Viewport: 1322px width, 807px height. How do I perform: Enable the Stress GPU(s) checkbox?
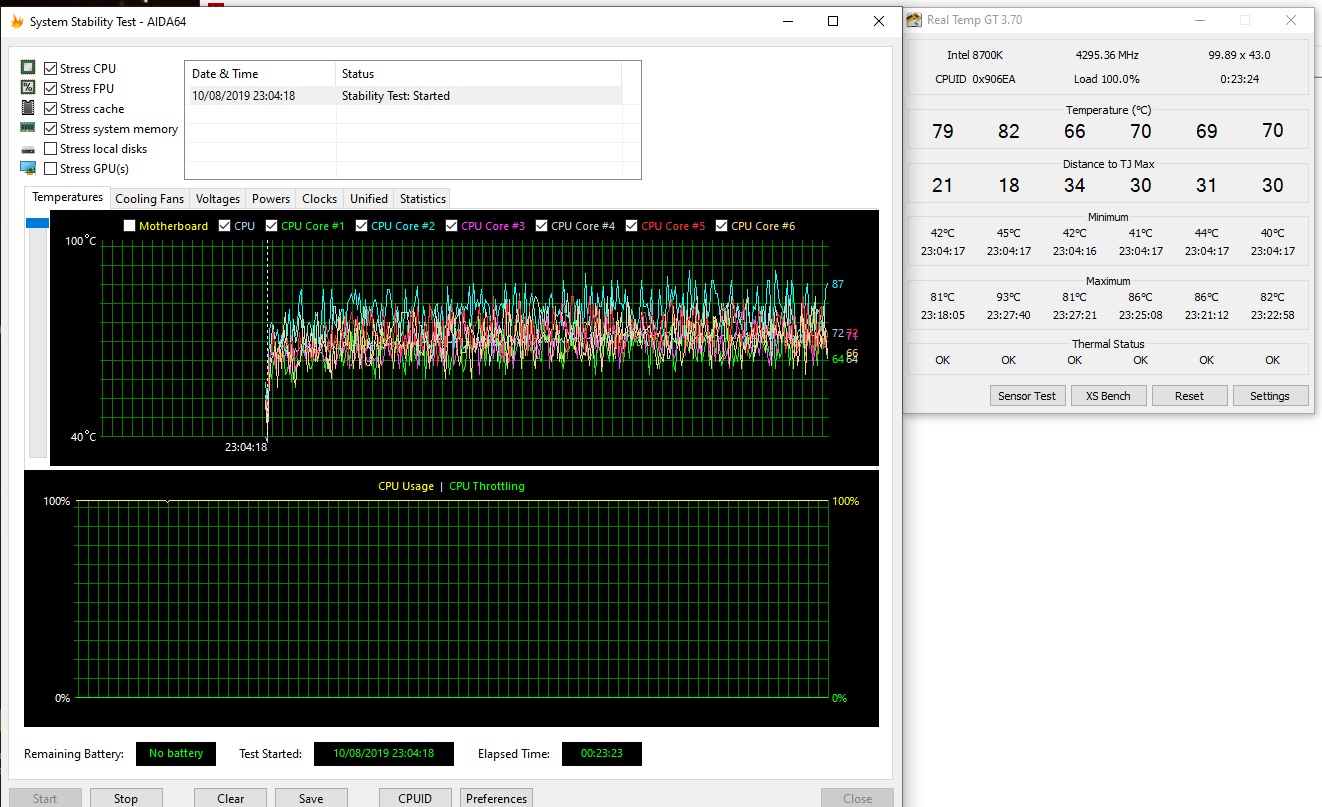(51, 168)
